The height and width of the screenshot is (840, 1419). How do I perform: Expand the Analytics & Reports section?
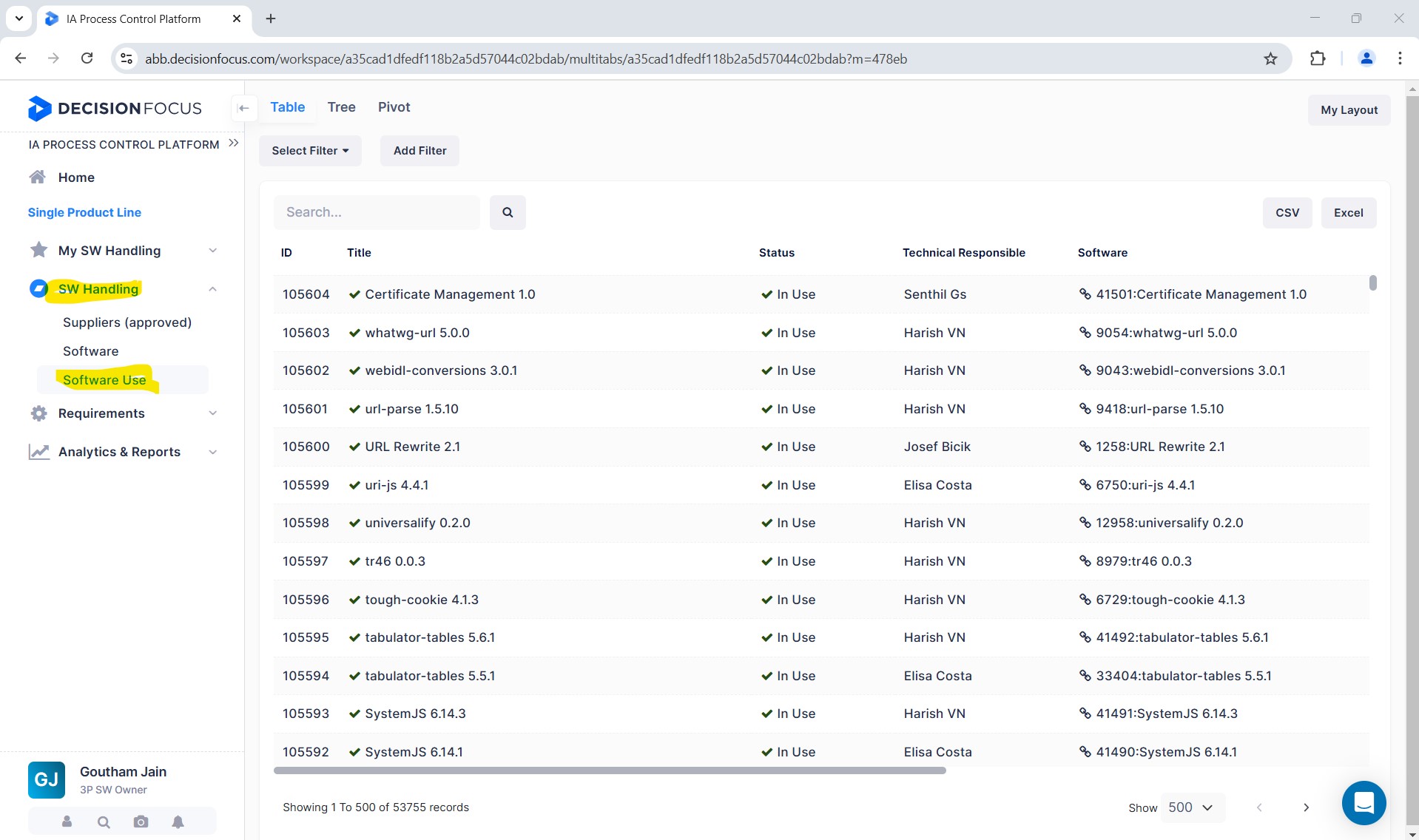coord(212,452)
